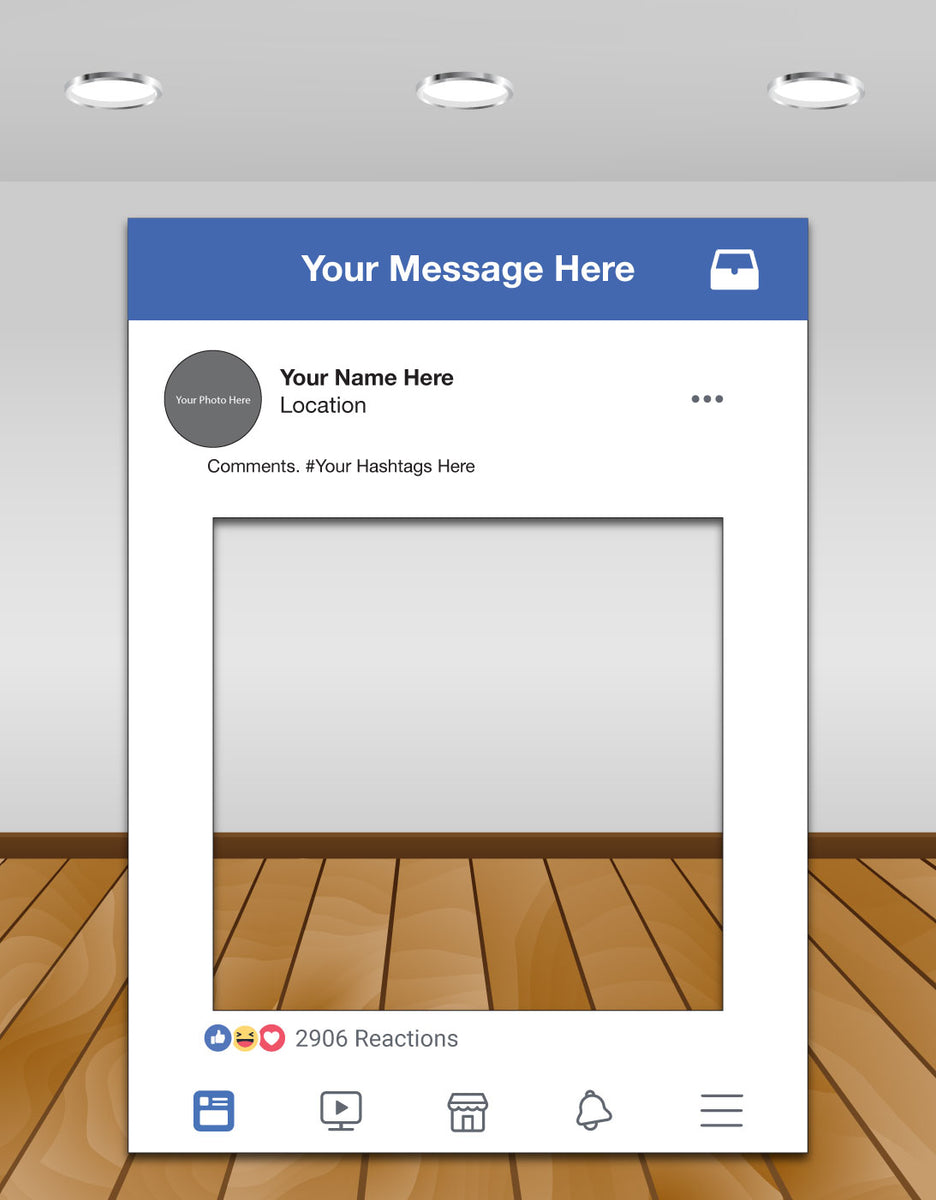
Task: Open the hamburger menu at bottom right
Action: click(x=721, y=1110)
